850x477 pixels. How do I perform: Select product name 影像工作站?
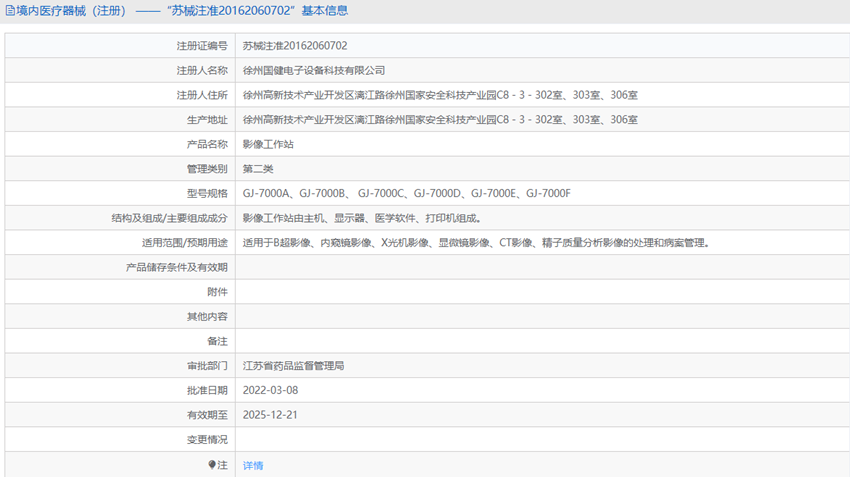pyautogui.click(x=268, y=144)
